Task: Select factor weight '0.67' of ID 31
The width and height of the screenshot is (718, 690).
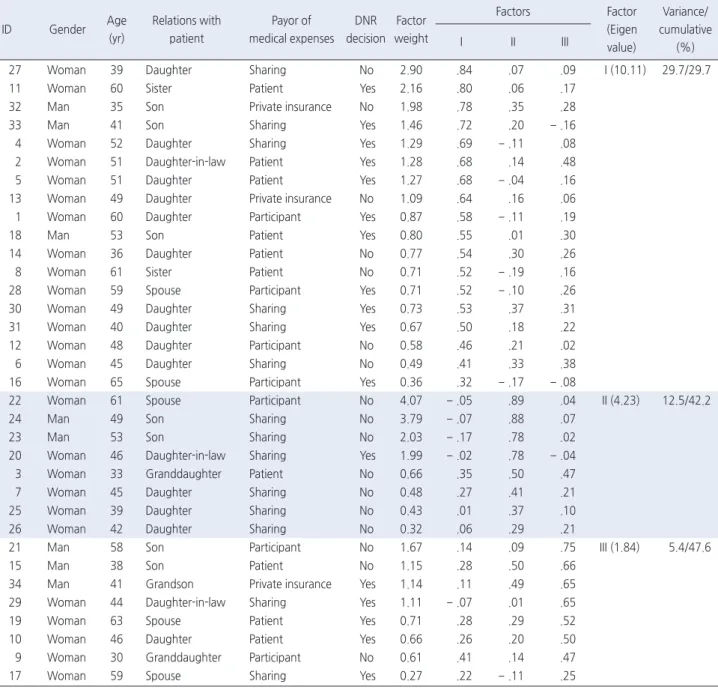Action: [x=411, y=327]
